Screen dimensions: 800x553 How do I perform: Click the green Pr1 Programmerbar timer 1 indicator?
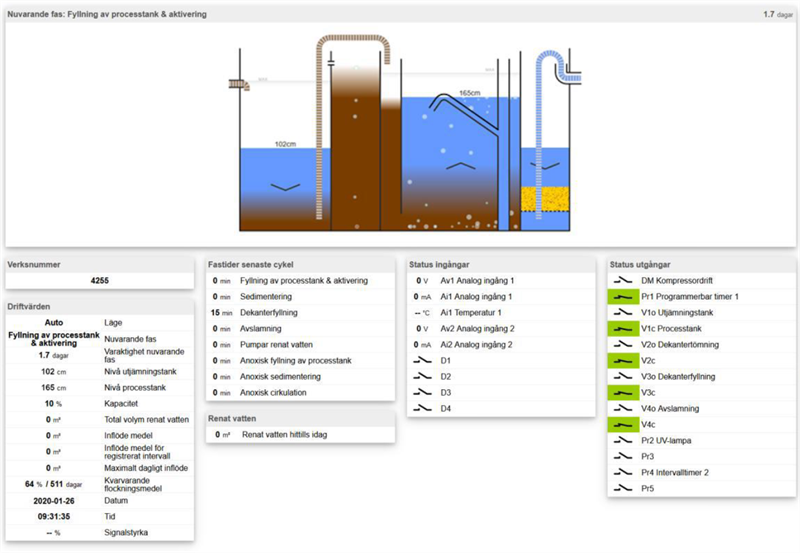[621, 296]
